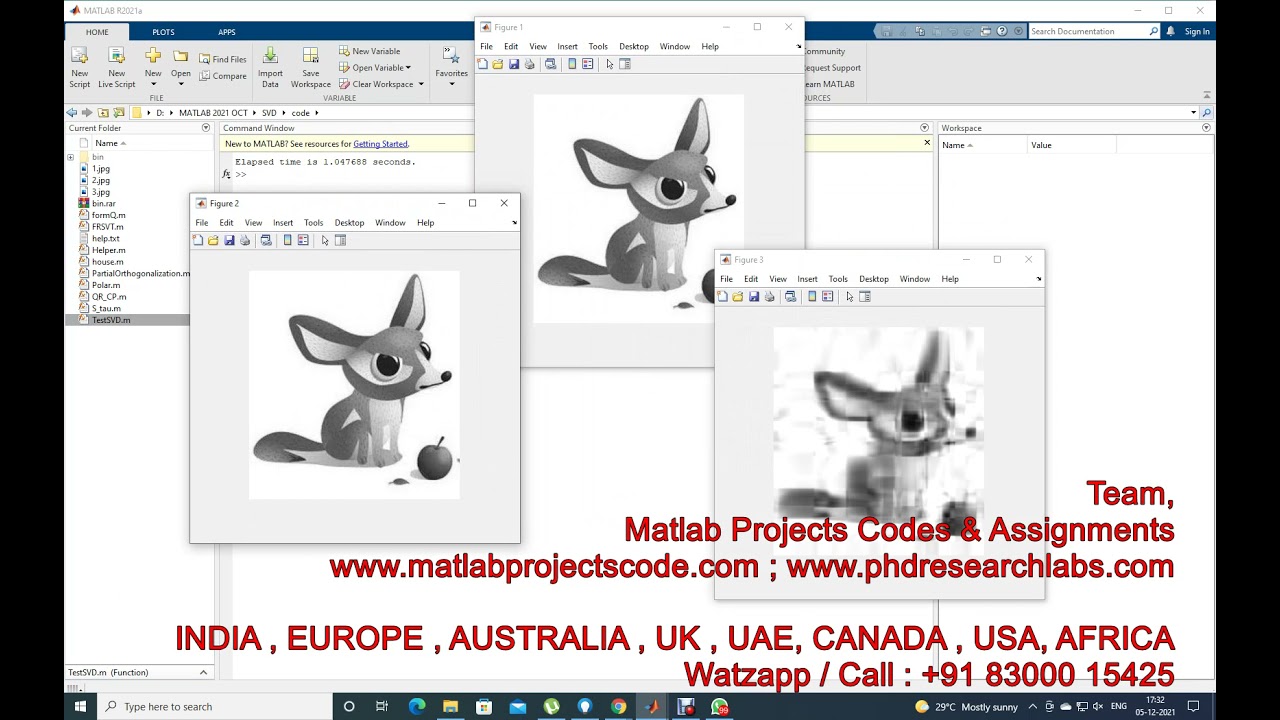Select TestSVD.m in Current Folder
The width and height of the screenshot is (1280, 720).
point(127,320)
